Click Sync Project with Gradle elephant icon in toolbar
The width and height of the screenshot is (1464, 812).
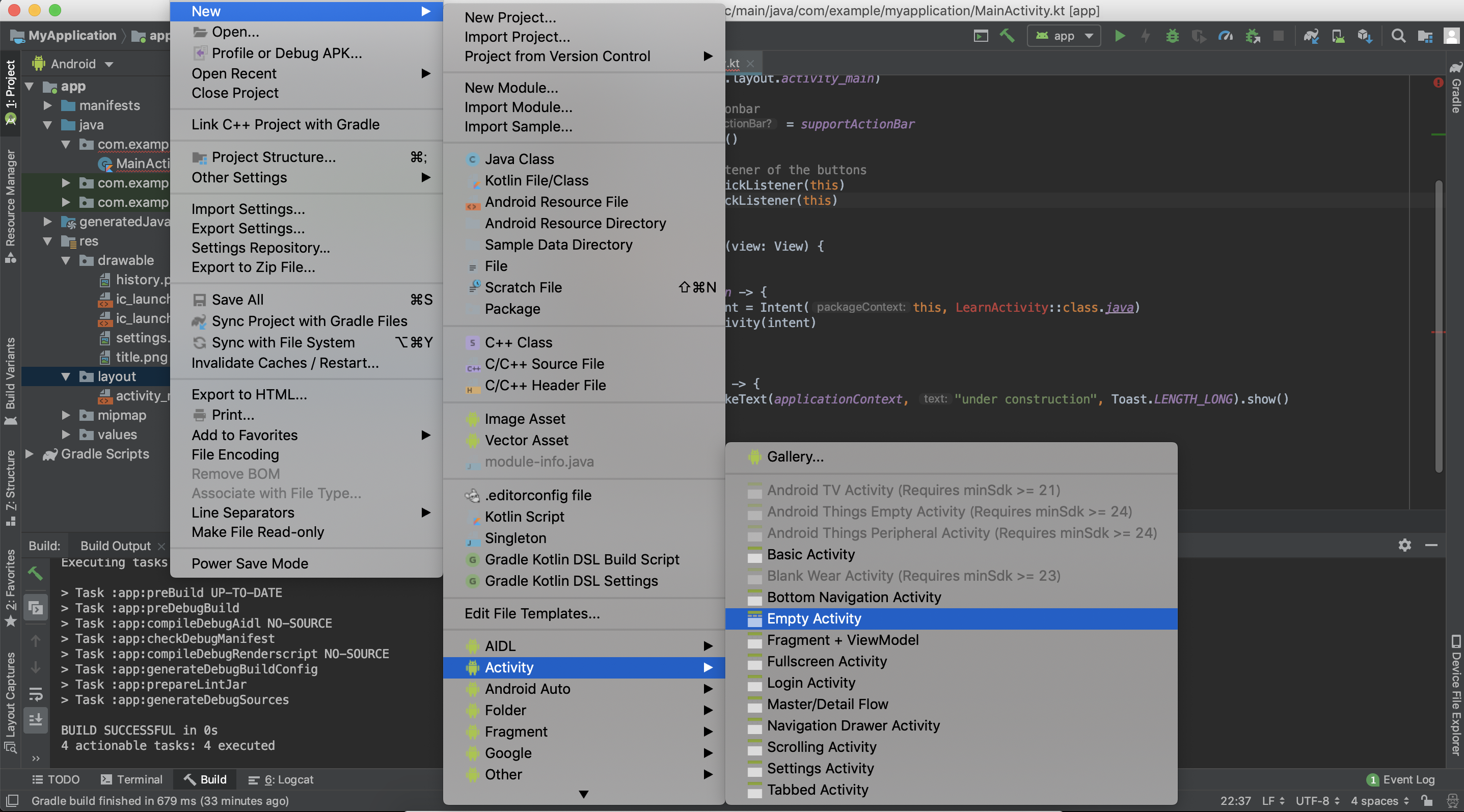pyautogui.click(x=1311, y=36)
